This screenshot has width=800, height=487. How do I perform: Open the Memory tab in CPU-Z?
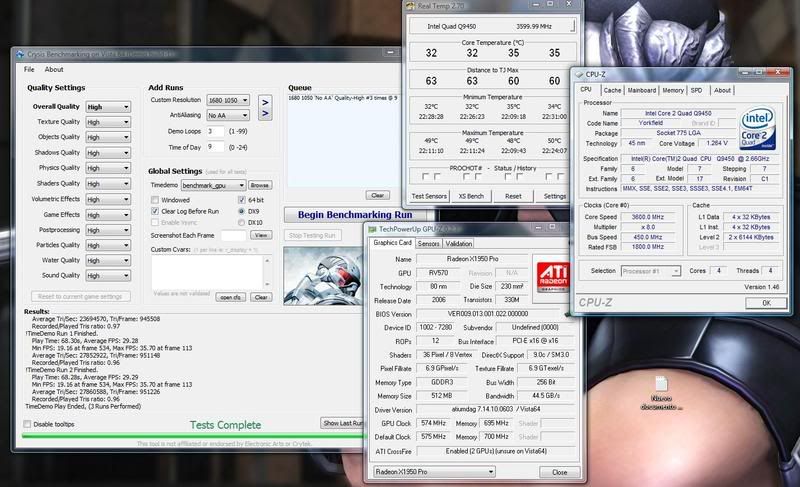click(673, 90)
